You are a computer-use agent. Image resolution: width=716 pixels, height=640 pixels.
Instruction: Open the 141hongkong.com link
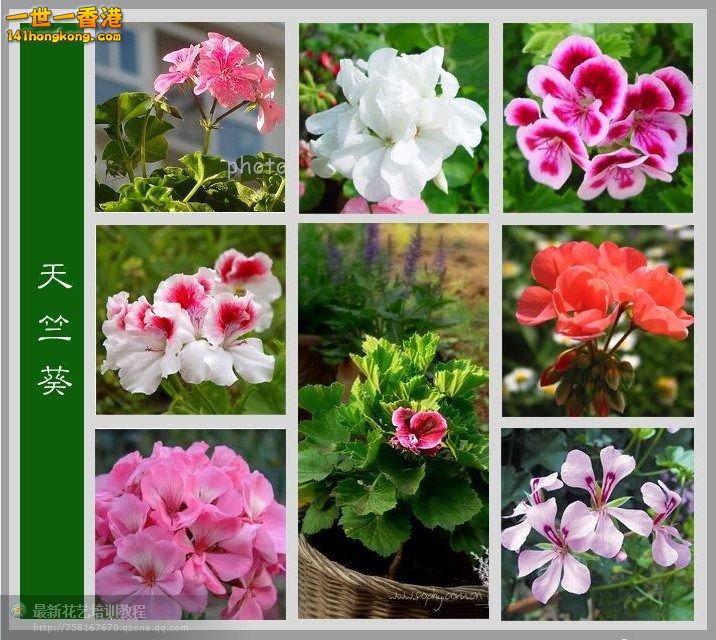point(64,37)
